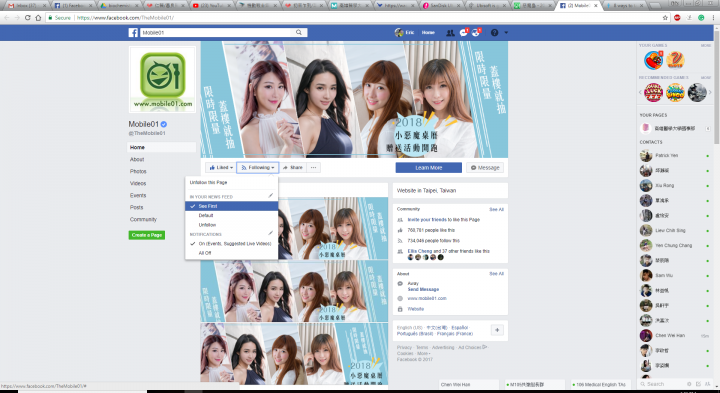Click the magnifier search icon in Facebook search box
Image resolution: width=720 pixels, height=393 pixels.
pos(299,33)
